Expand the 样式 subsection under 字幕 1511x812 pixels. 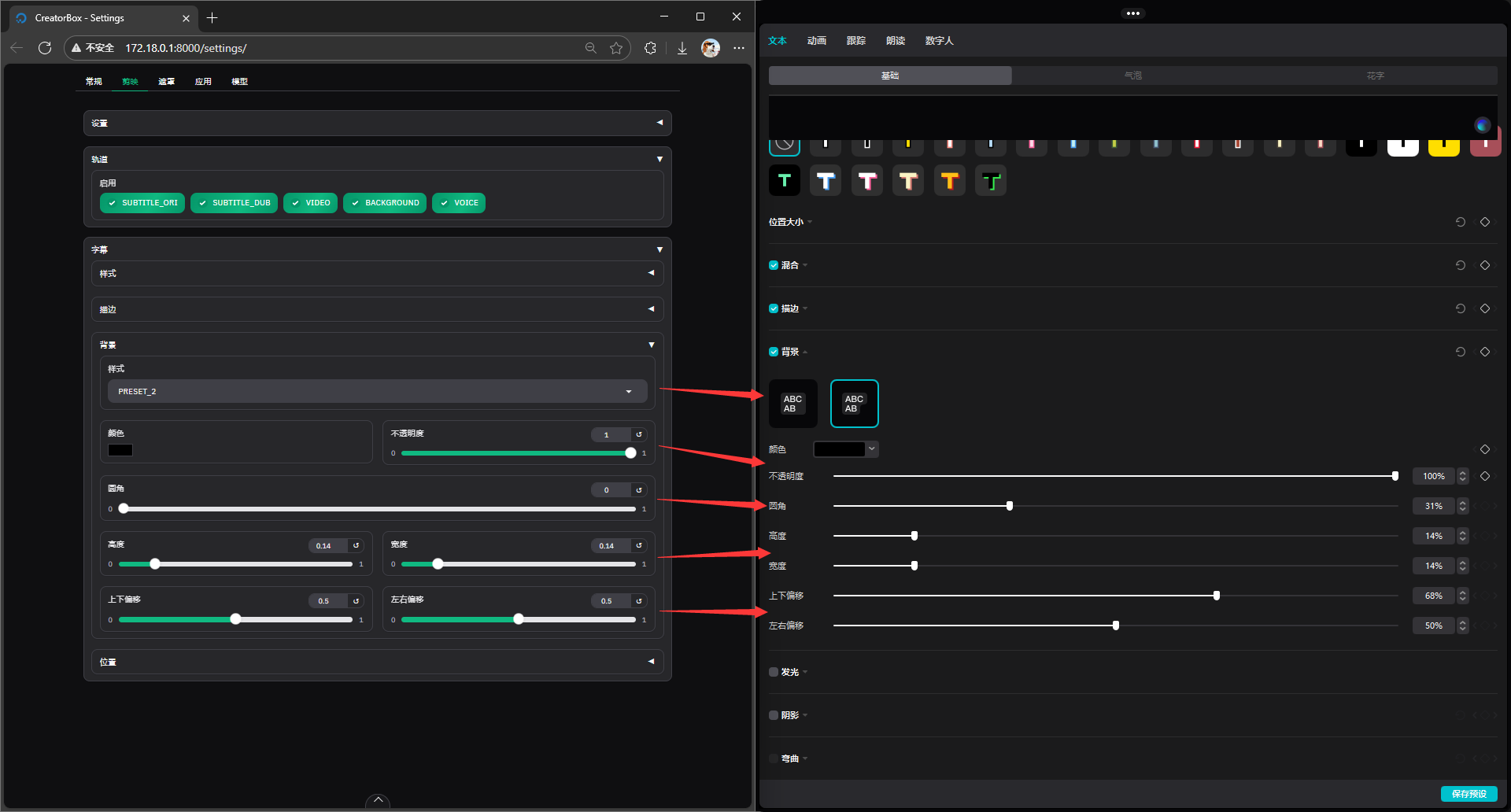click(378, 273)
